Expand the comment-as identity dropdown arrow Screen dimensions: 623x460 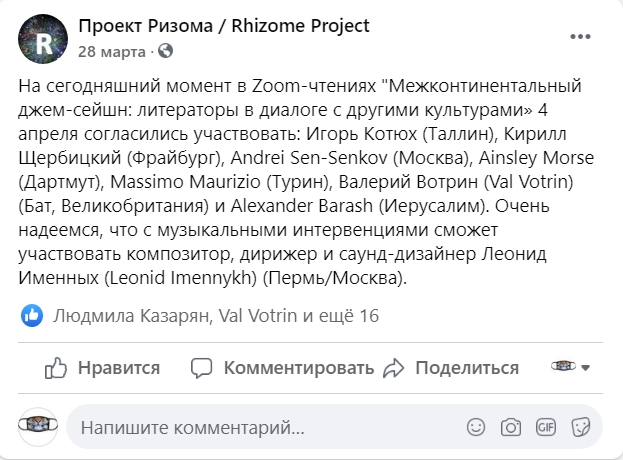(585, 367)
